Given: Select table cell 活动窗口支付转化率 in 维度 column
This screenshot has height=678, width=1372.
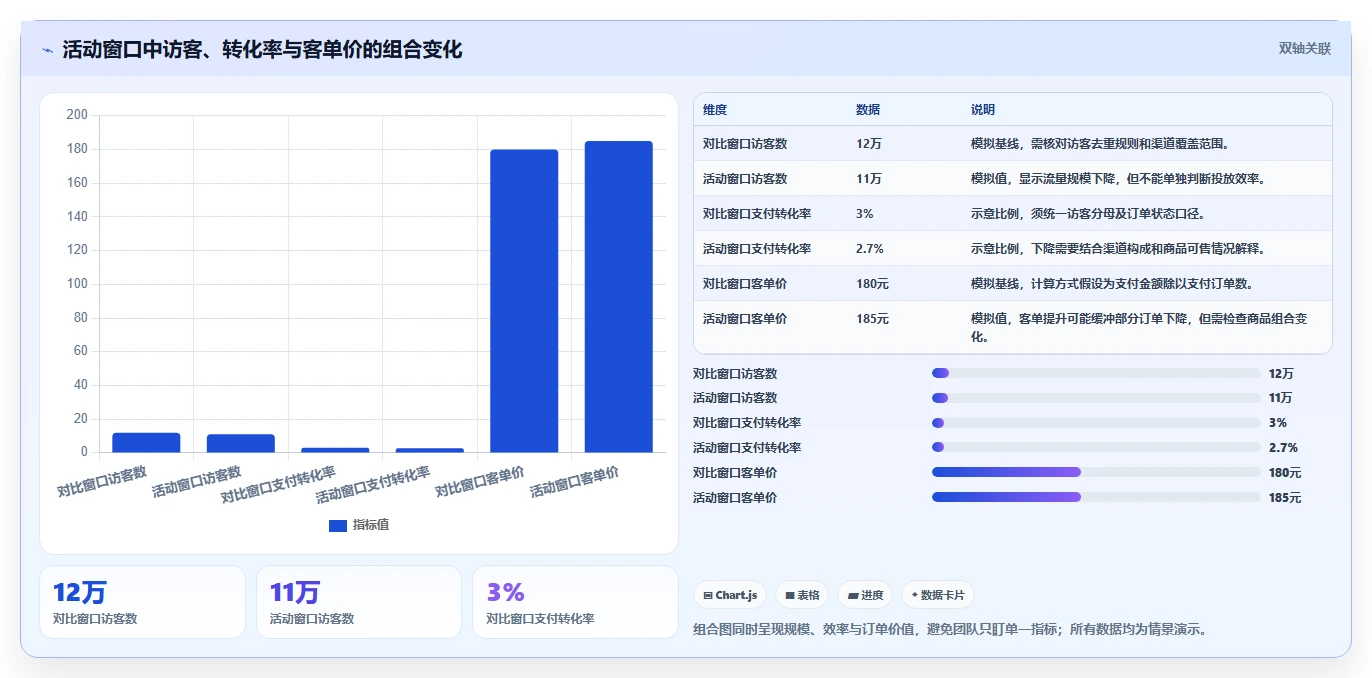Looking at the screenshot, I should click(x=757, y=249).
